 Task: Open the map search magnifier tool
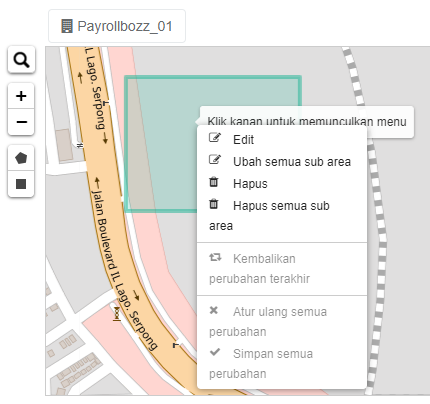tap(21, 60)
